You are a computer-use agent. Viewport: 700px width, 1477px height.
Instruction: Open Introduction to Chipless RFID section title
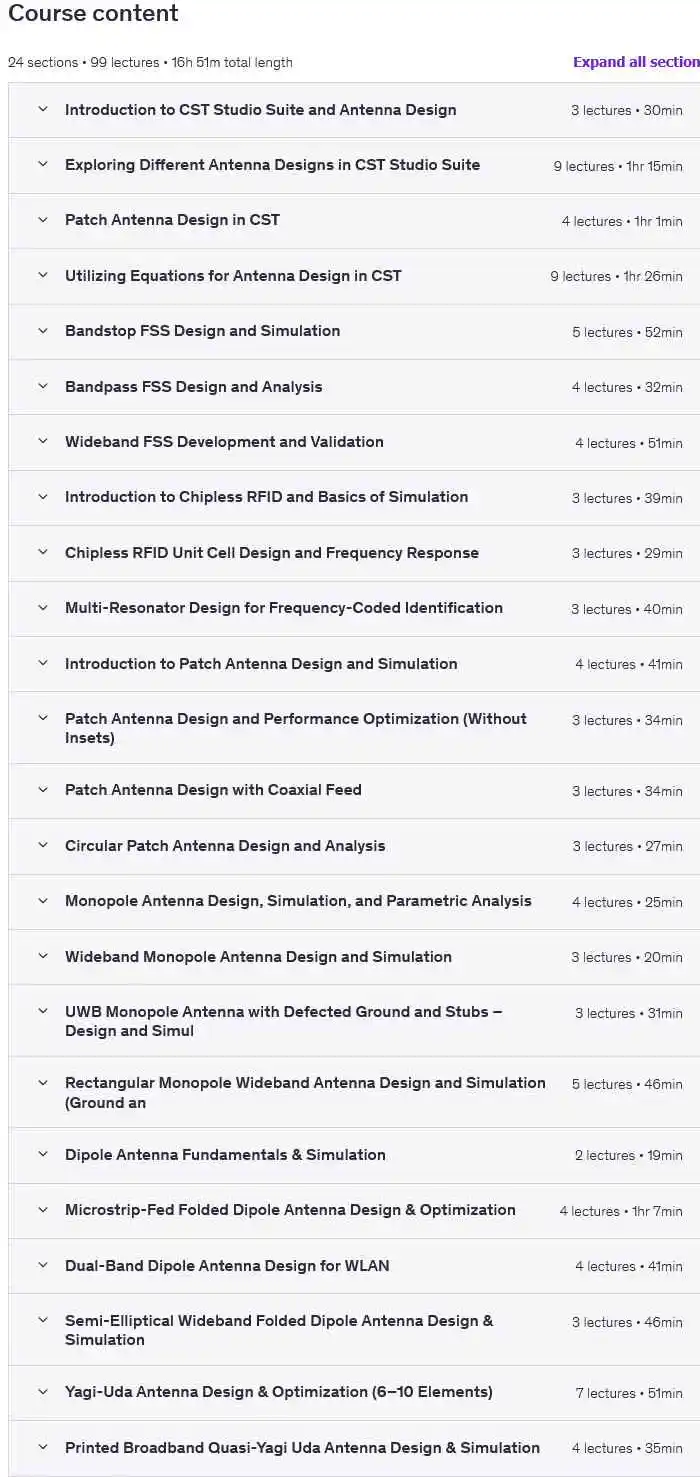coord(266,497)
